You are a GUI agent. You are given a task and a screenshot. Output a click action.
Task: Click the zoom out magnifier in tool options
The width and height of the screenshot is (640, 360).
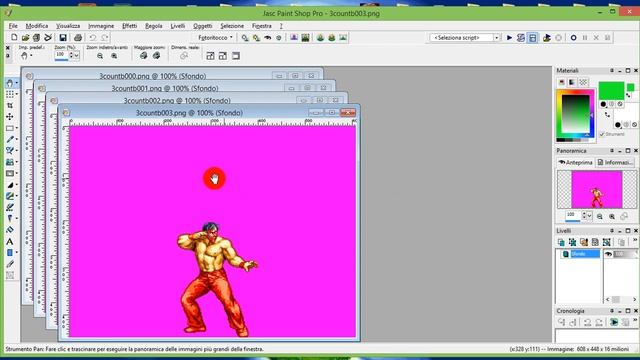click(x=100, y=56)
